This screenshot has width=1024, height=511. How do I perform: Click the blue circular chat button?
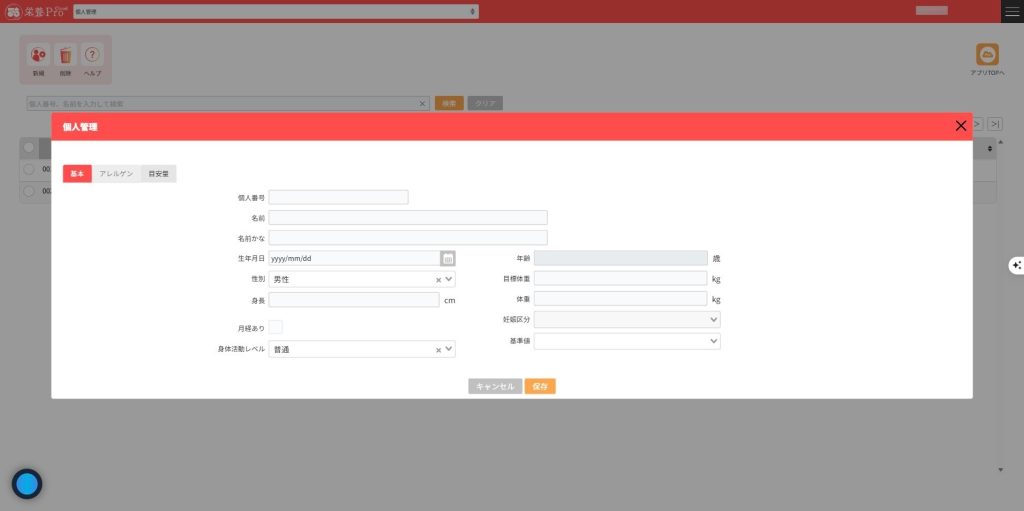(27, 484)
